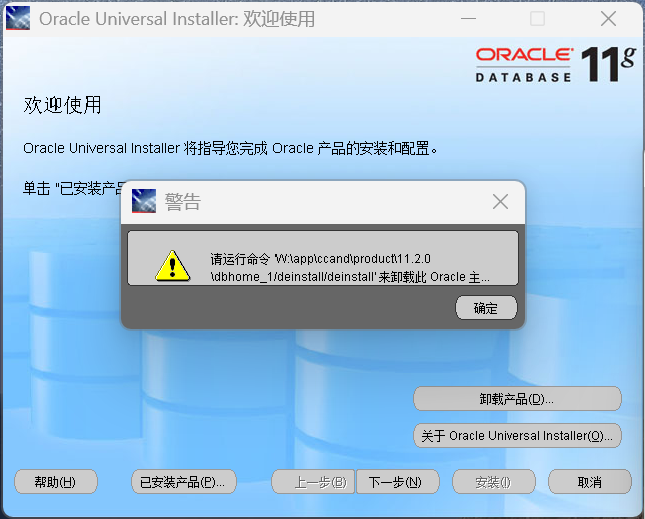
Task: Click the Oracle Universal Installer title bar icon
Action: coord(18,18)
